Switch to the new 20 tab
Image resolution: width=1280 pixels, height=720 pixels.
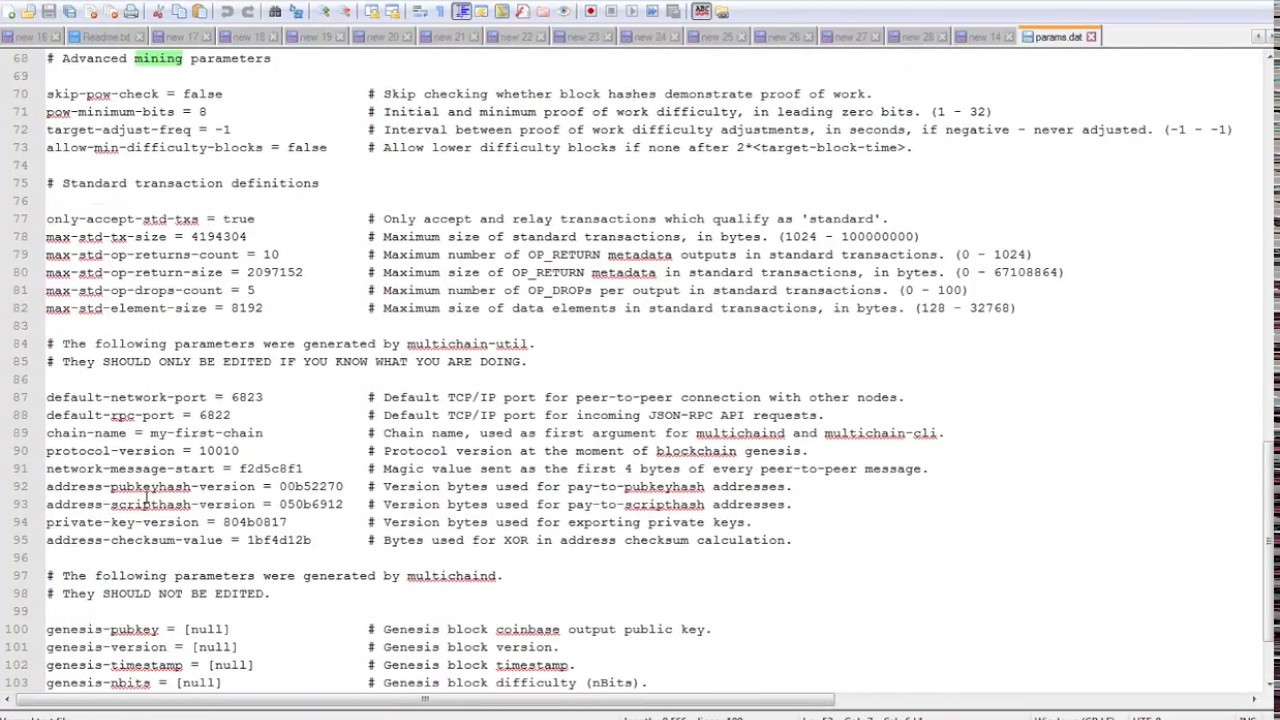coord(379,37)
